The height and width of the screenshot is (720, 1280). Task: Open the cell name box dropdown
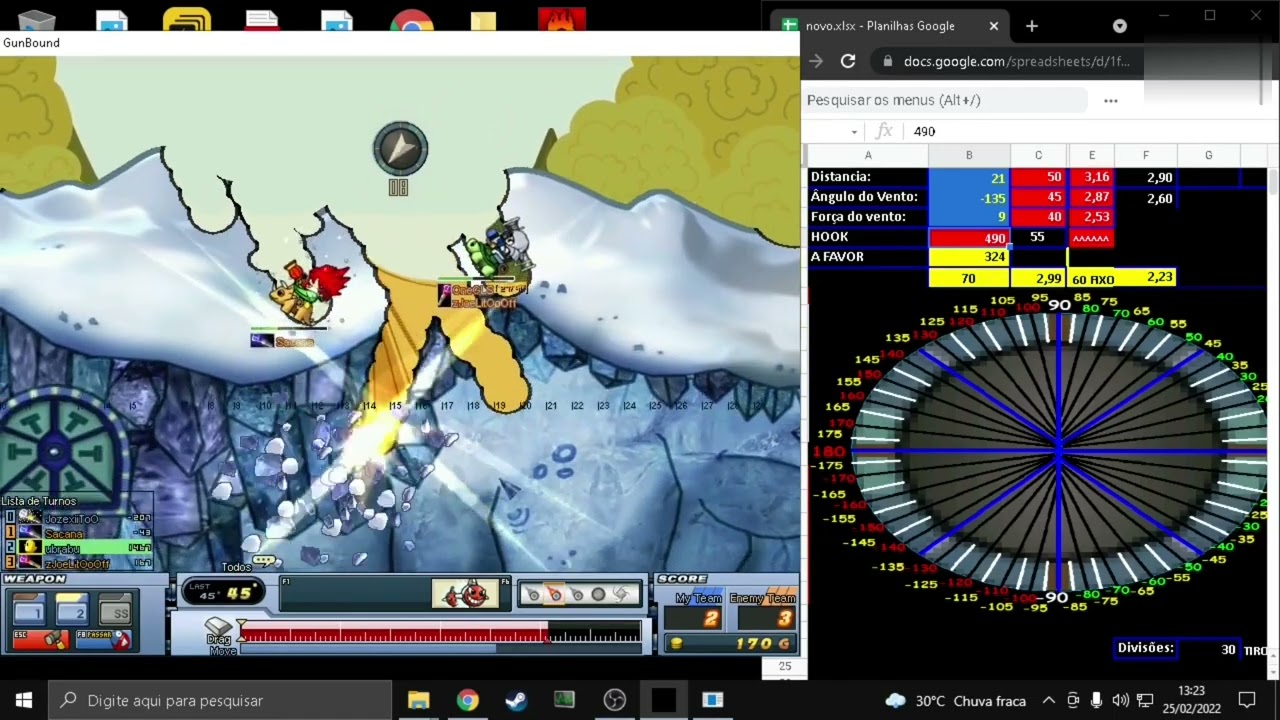854,131
